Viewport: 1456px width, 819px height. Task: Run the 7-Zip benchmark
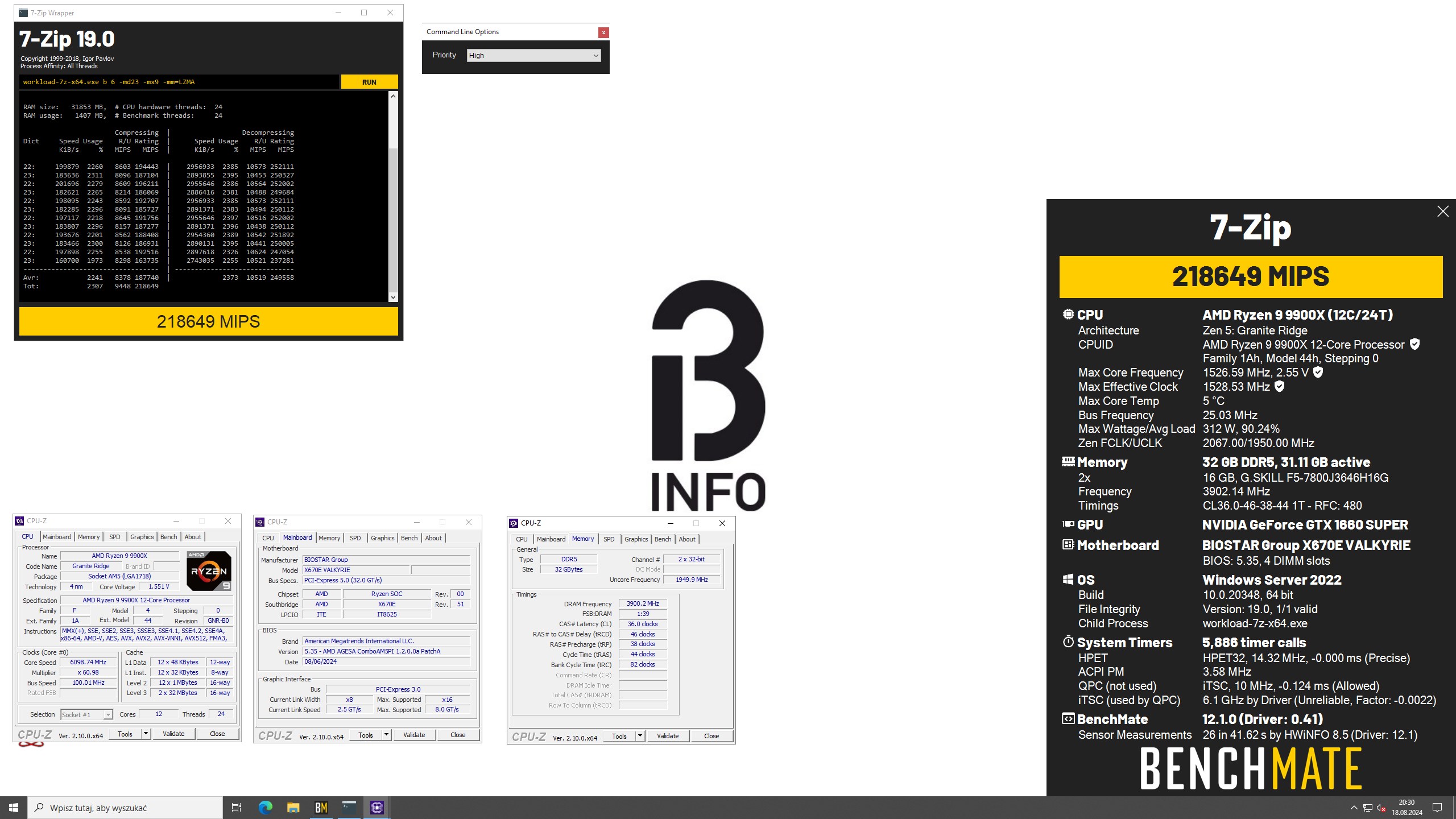(369, 82)
